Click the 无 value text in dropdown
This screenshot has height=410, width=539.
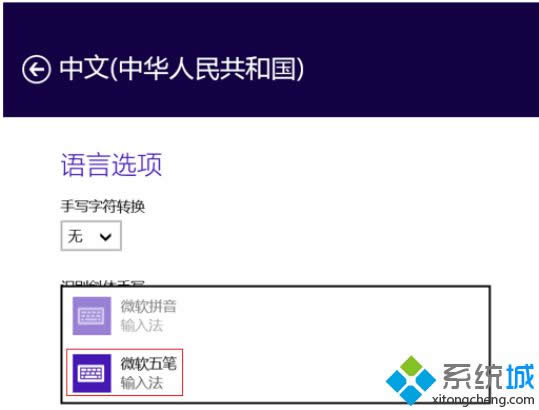click(75, 236)
